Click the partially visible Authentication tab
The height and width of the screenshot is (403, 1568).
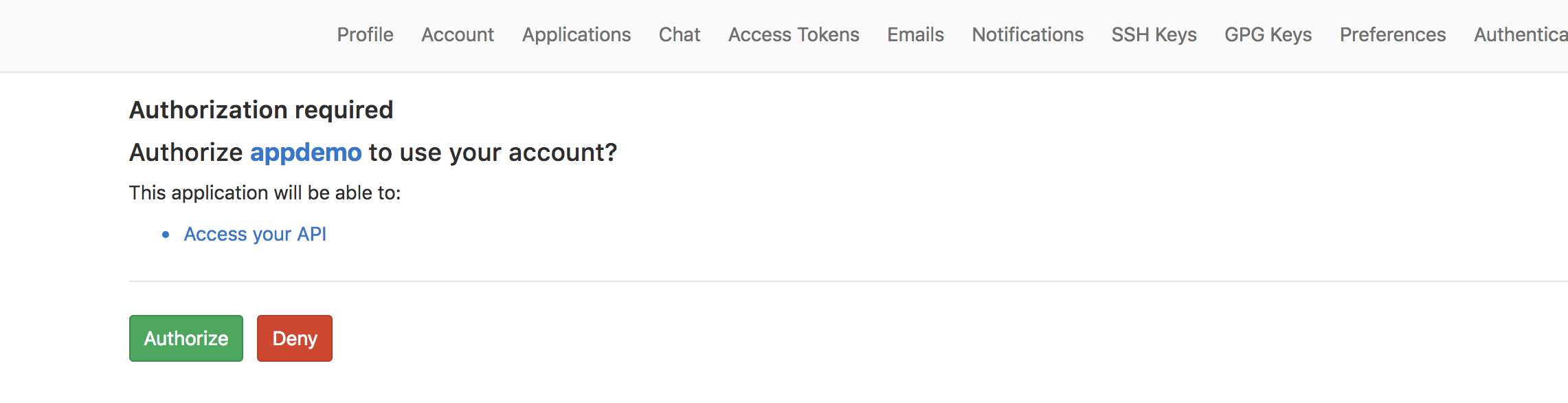(1521, 34)
